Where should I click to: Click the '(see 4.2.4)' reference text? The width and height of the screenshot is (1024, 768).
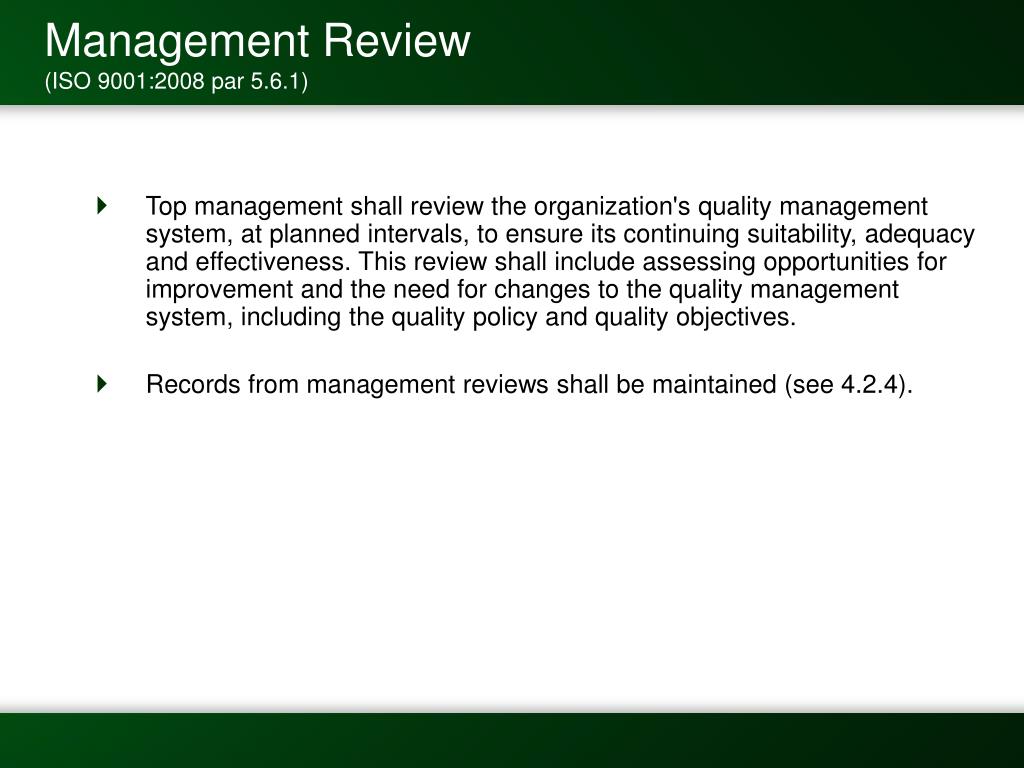click(848, 385)
